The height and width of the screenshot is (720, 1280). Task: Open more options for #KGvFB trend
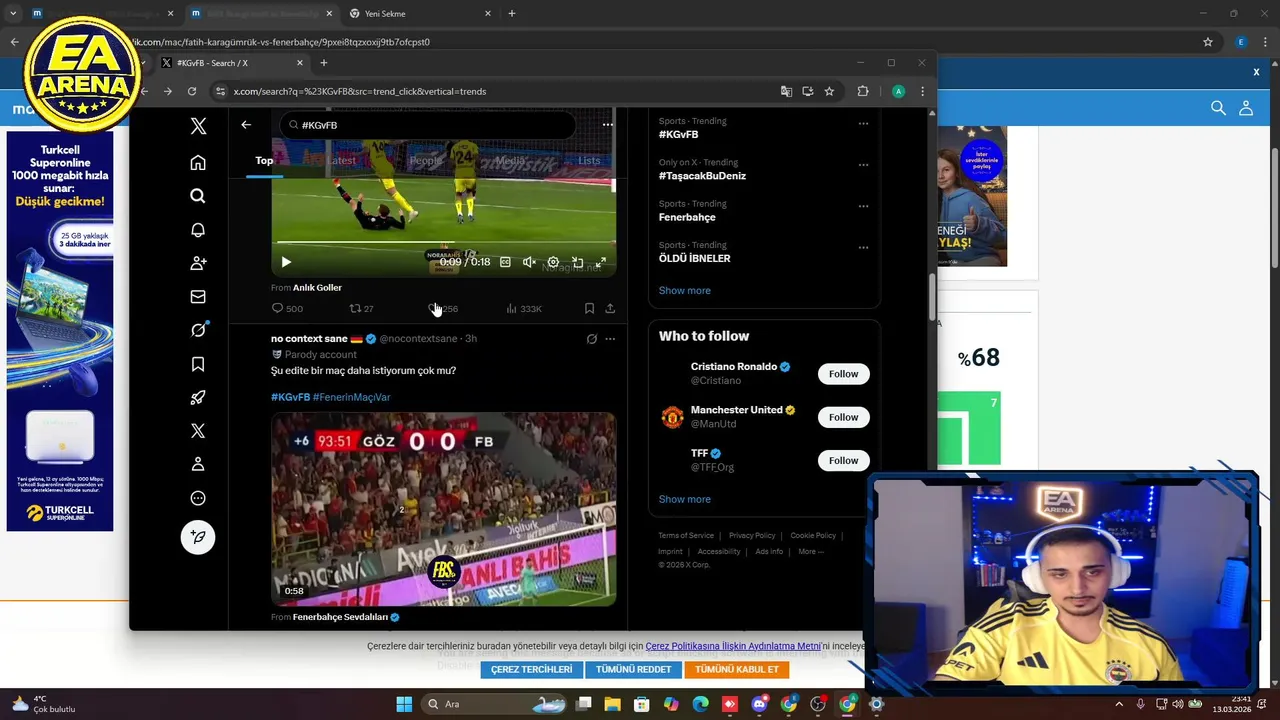[x=863, y=124]
